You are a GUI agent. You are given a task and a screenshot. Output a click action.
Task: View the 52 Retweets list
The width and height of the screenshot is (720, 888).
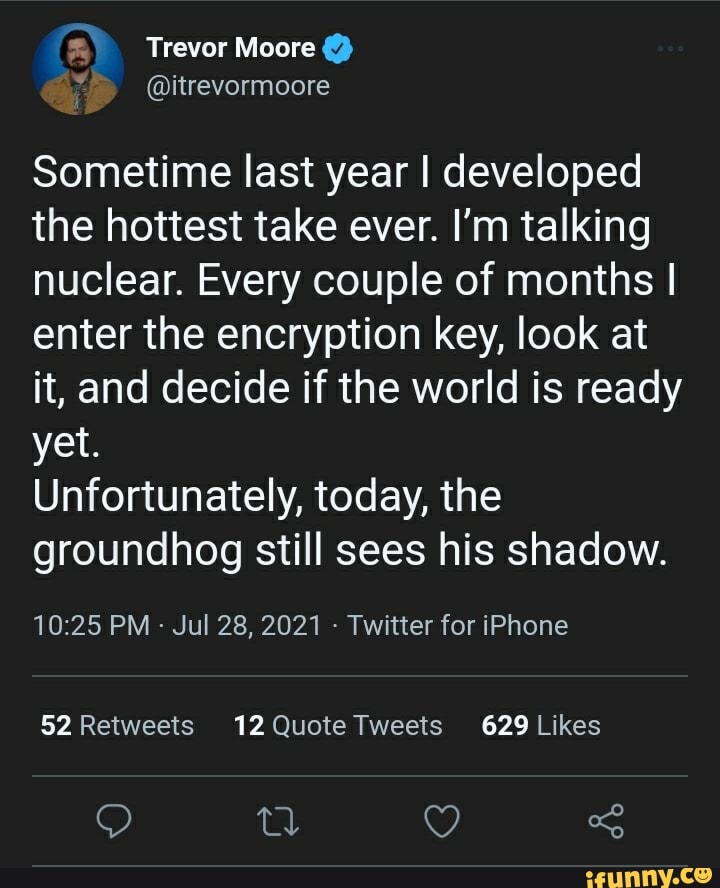click(x=116, y=726)
